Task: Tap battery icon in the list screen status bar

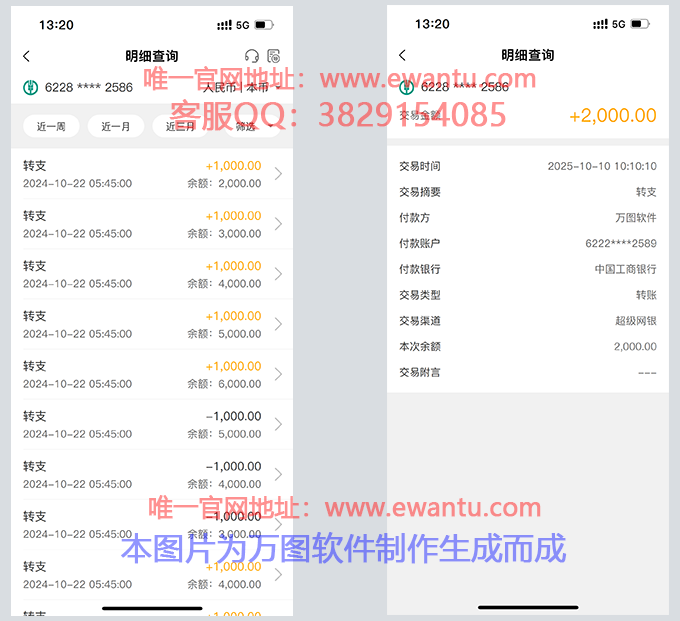Action: 264,25
